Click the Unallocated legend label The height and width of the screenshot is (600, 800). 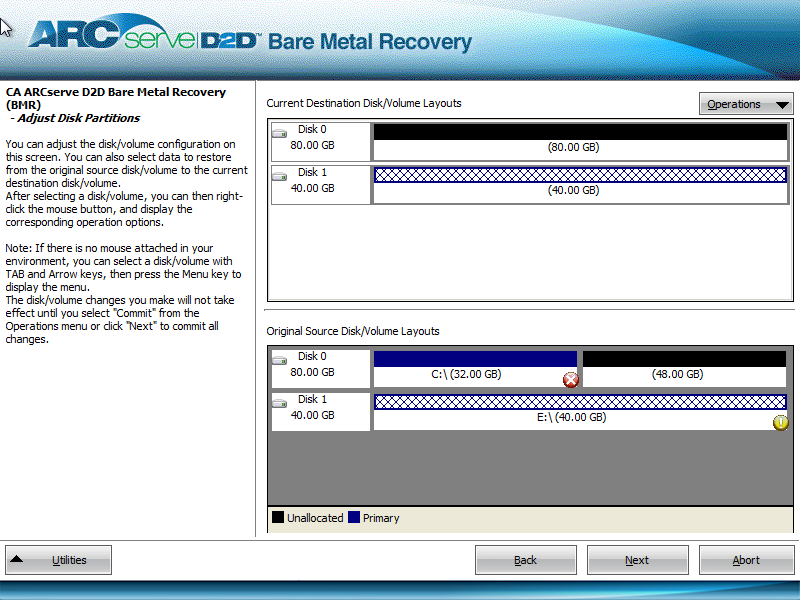click(315, 518)
